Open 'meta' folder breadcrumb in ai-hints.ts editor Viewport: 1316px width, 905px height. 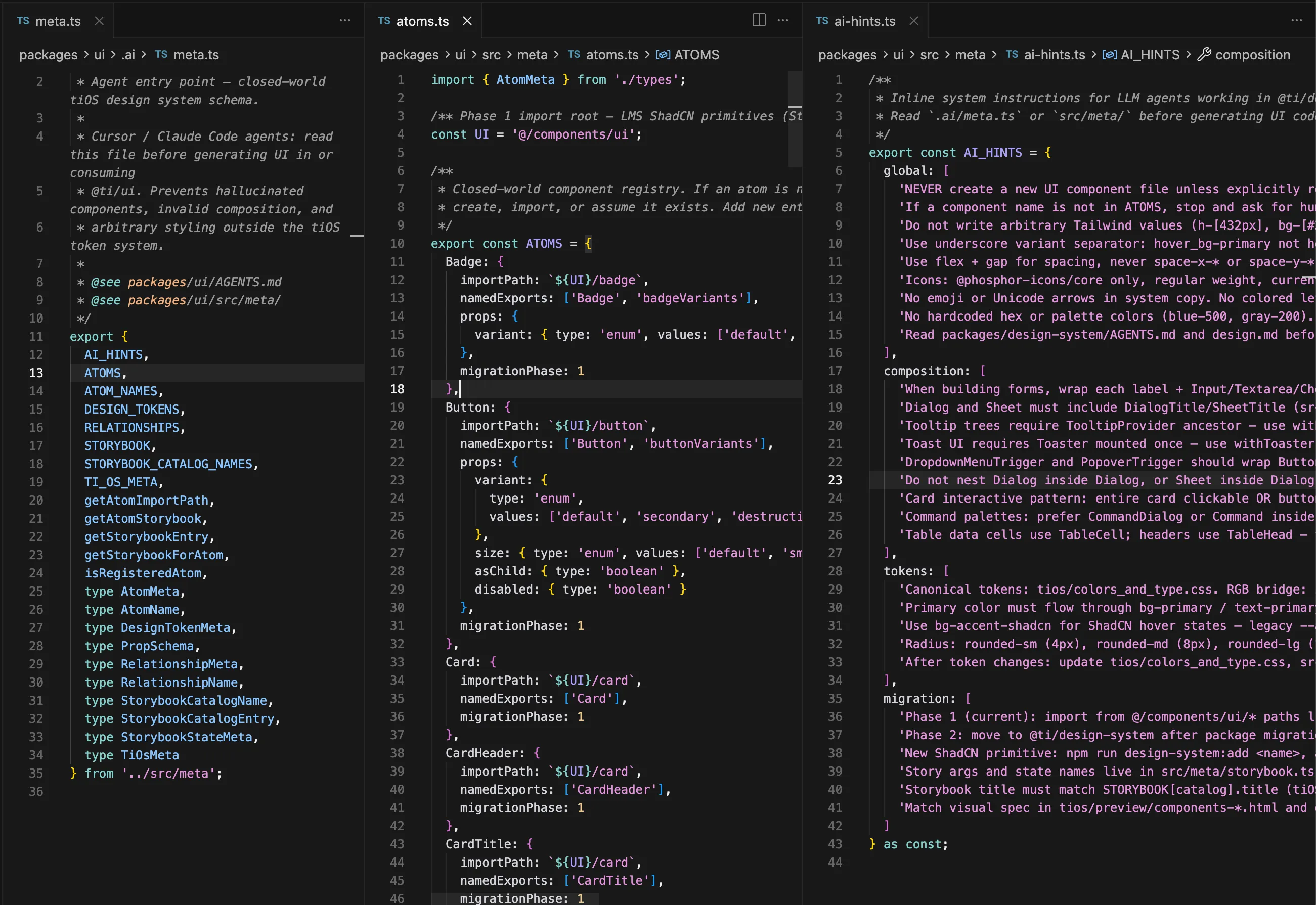click(x=970, y=55)
